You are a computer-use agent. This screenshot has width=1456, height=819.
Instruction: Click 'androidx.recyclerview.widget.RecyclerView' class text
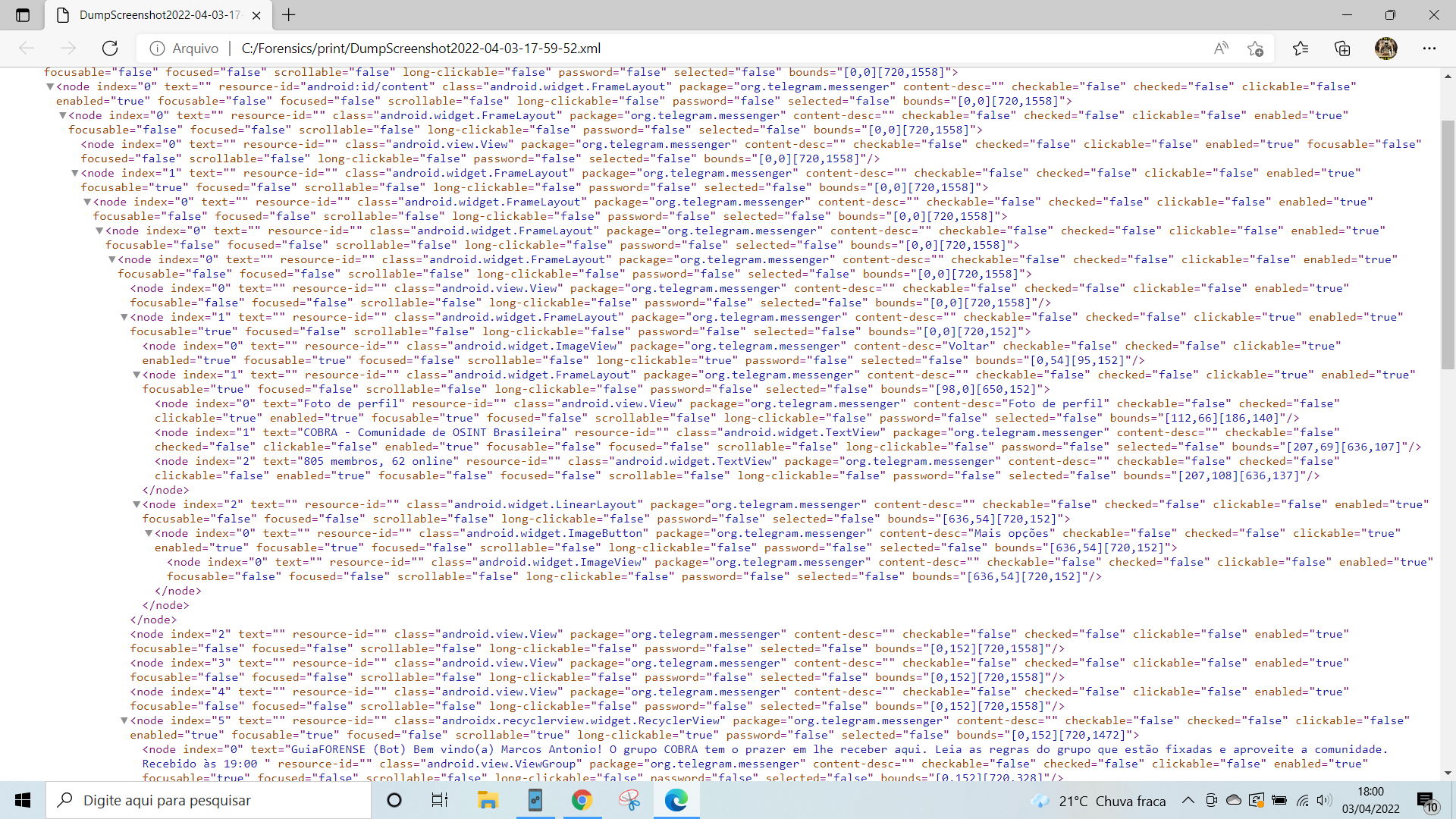581,720
